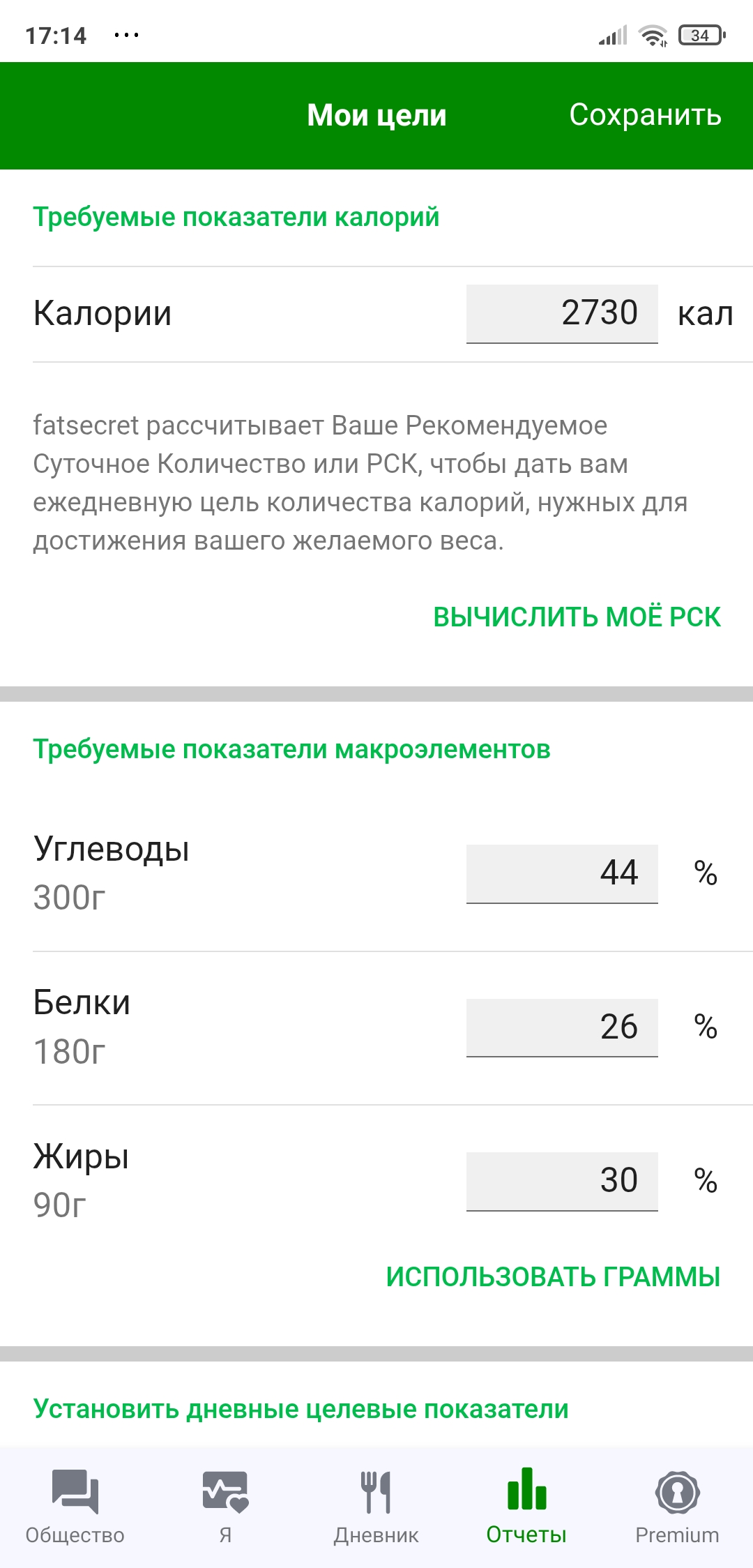Select the Отчеты bar chart icon
The image size is (753, 1568).
[526, 1490]
